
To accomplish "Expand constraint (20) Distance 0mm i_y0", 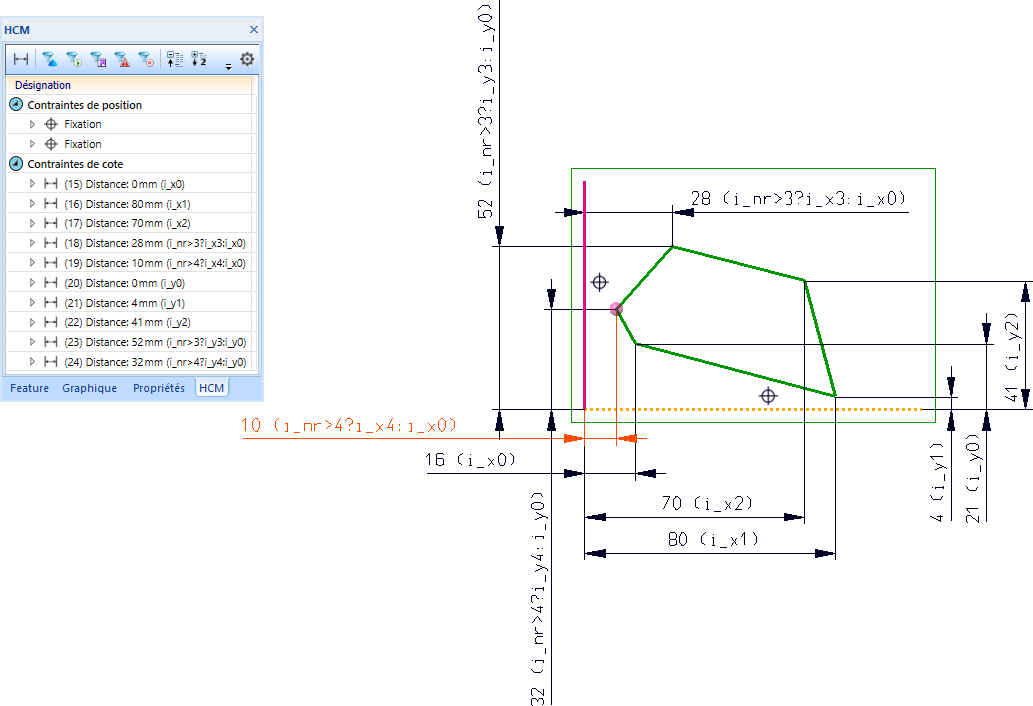I will 32,283.
